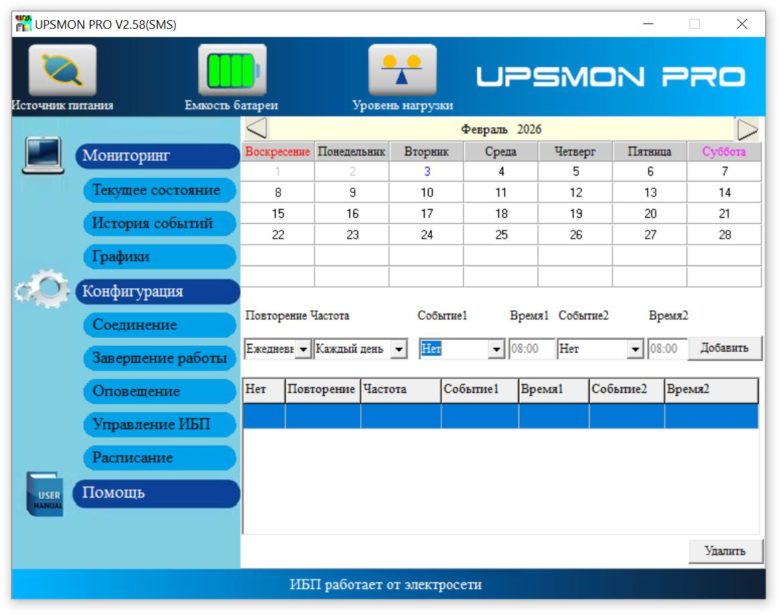Select February 22 in the calendar

pos(278,235)
